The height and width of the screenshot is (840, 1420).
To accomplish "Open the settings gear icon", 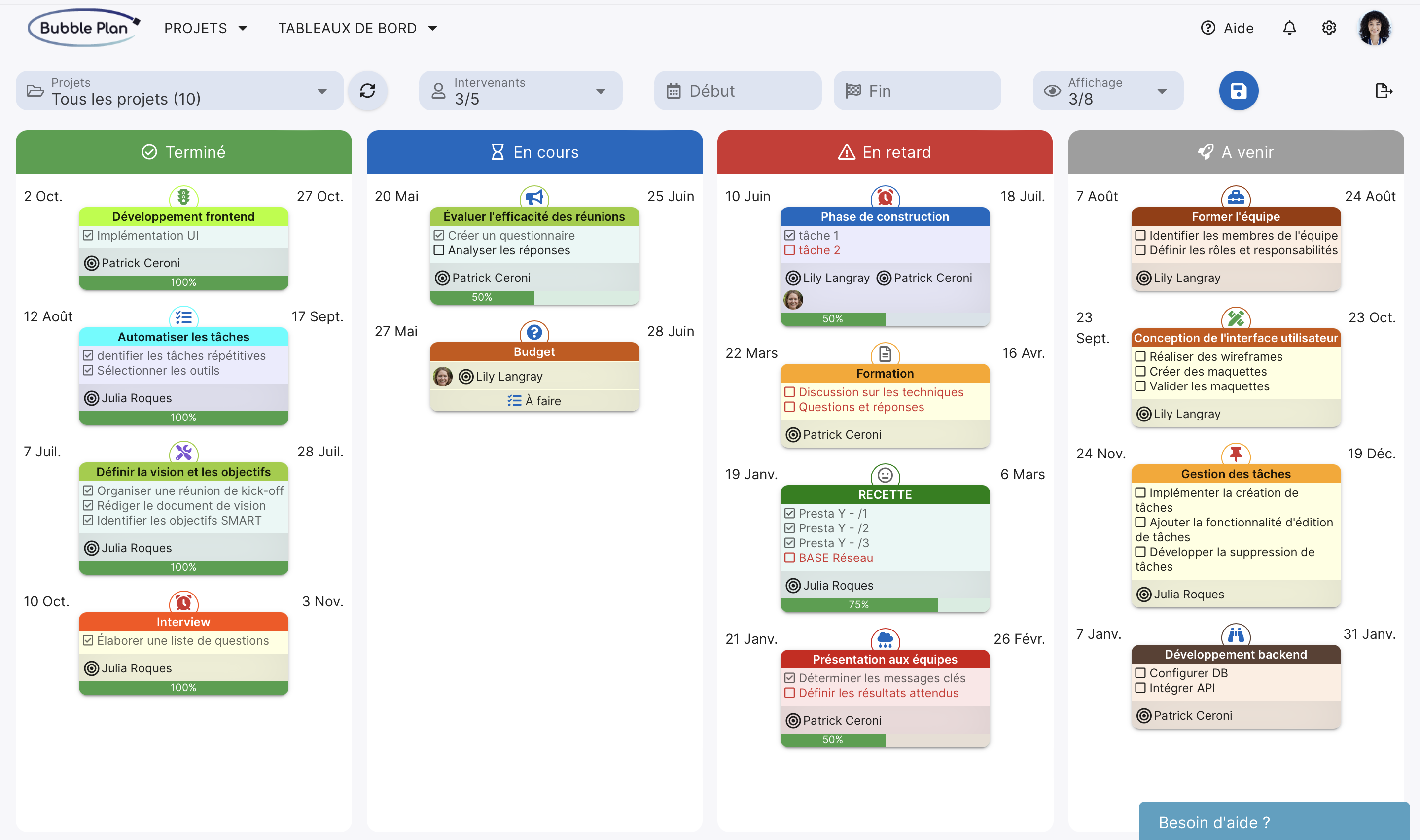I will coord(1328,28).
